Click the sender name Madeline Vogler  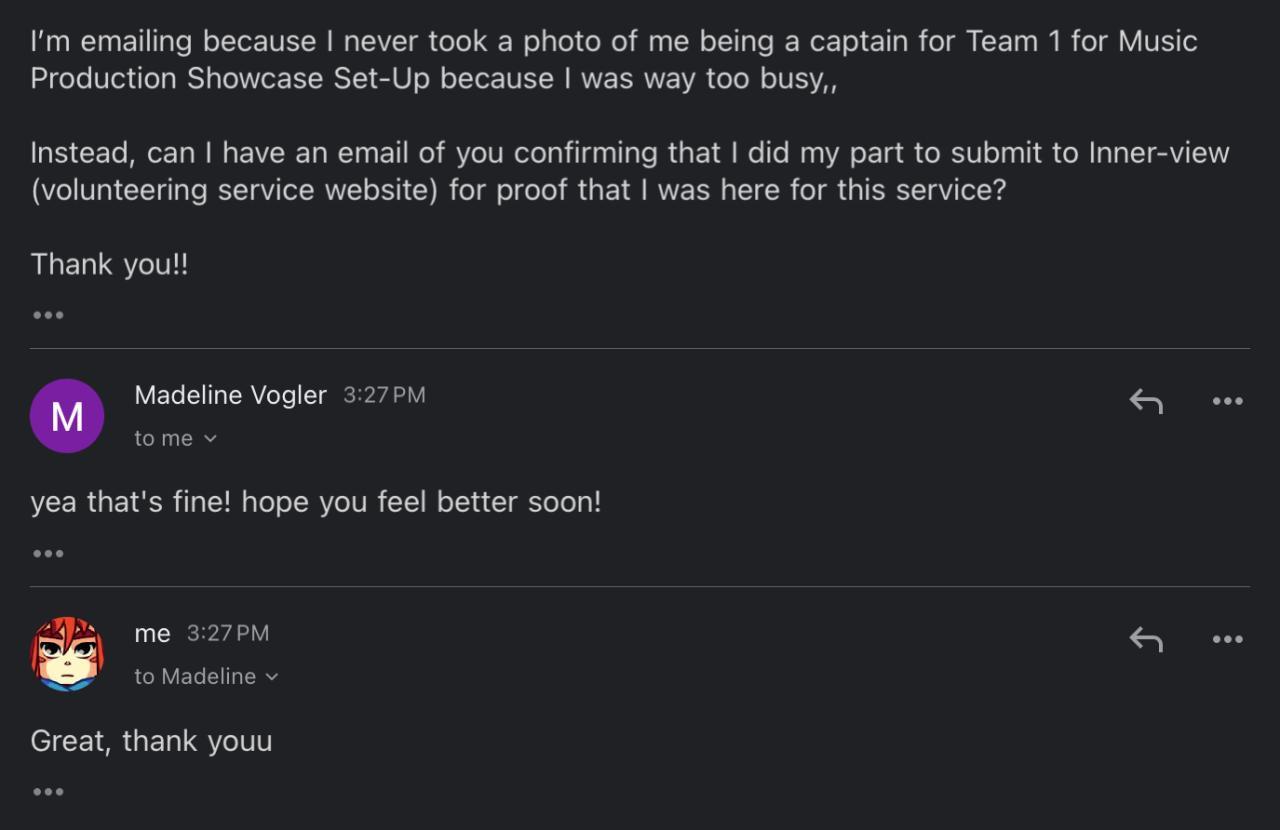[x=230, y=395]
